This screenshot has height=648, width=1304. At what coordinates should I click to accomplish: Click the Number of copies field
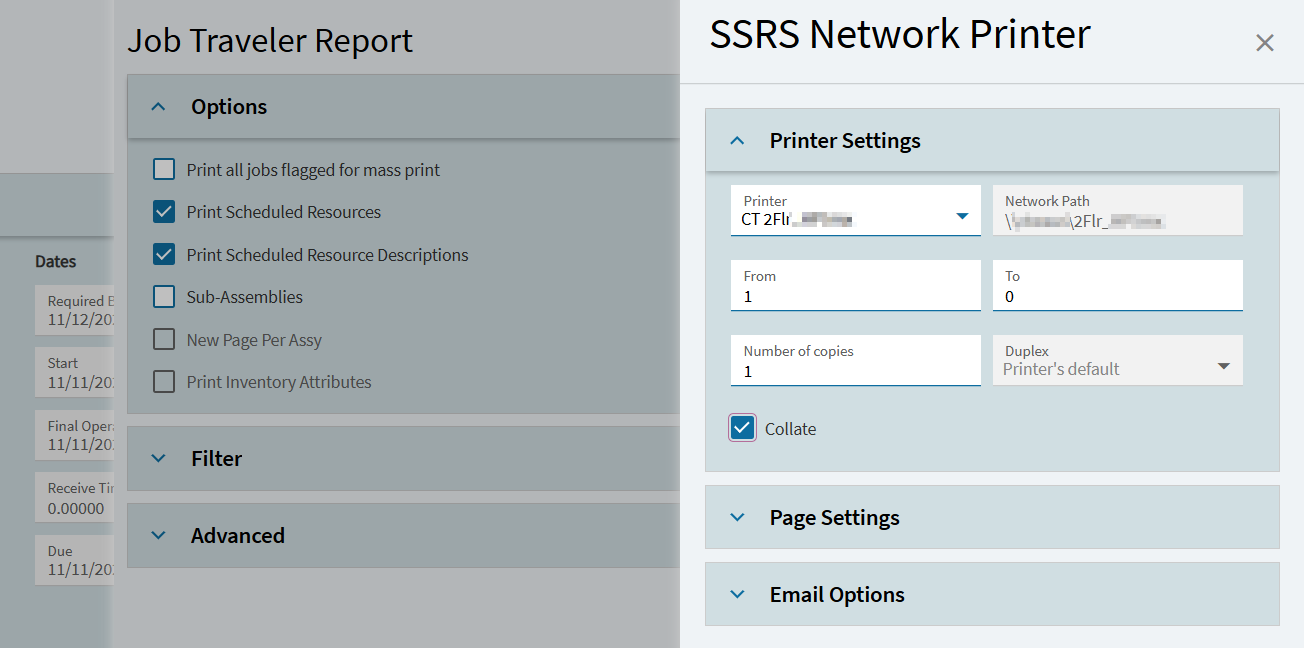(855, 368)
